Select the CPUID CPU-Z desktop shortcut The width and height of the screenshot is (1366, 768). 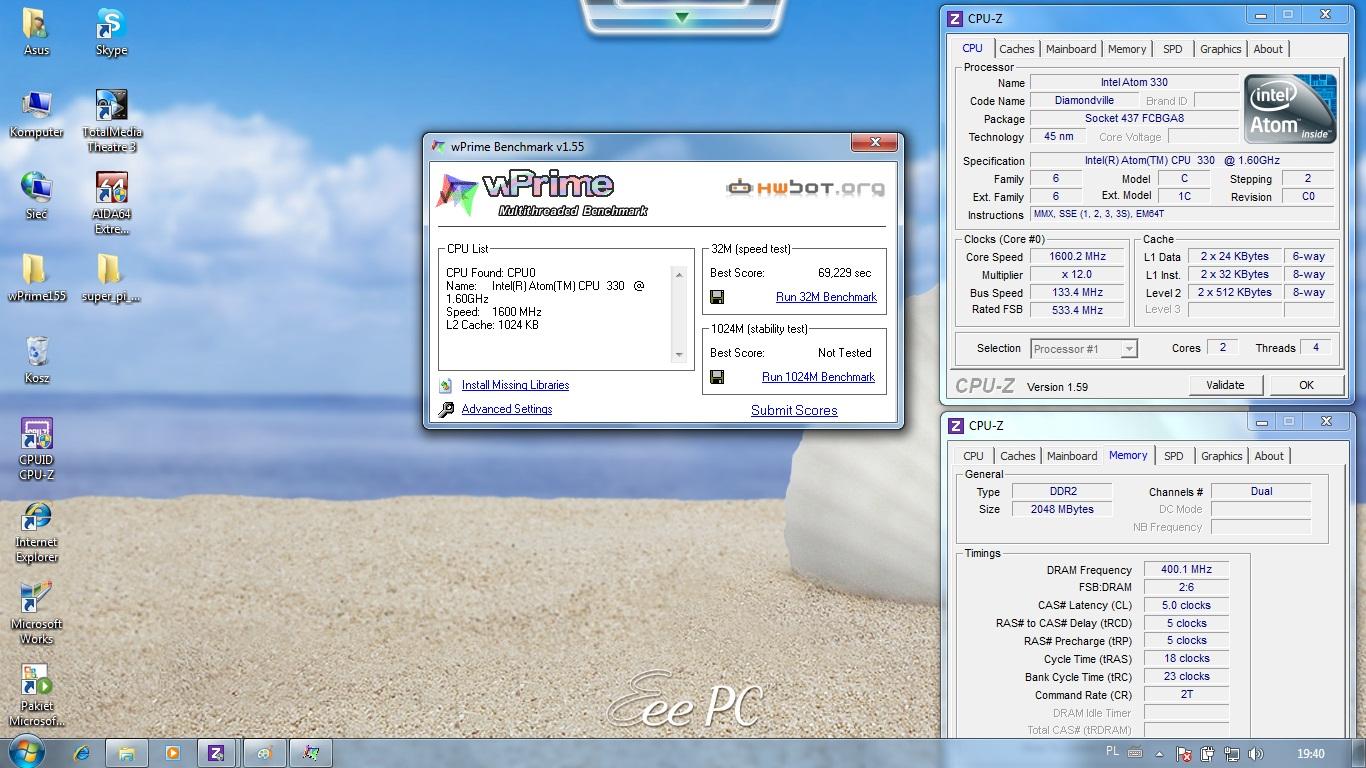coord(36,449)
